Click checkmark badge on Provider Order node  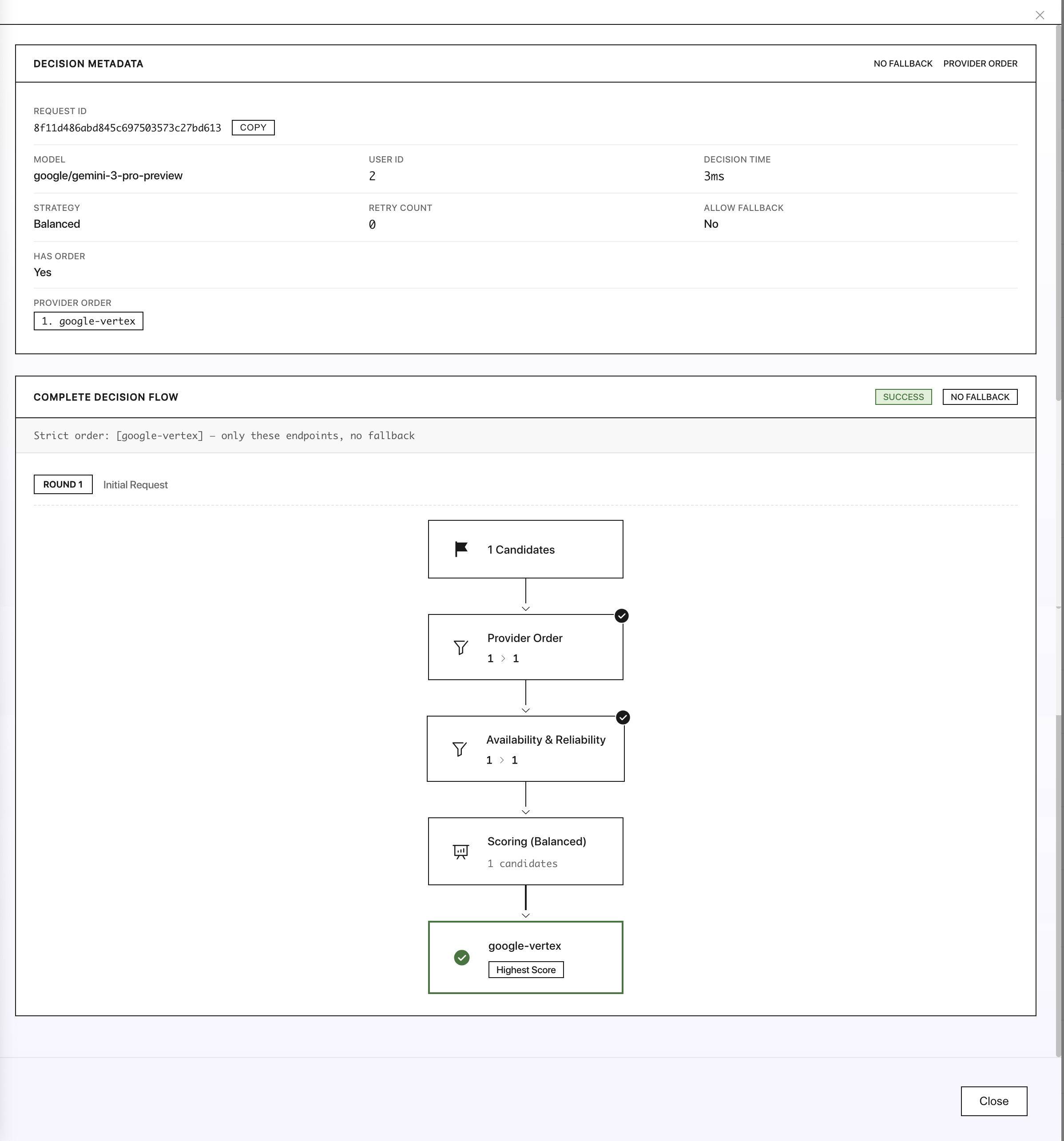(x=621, y=616)
